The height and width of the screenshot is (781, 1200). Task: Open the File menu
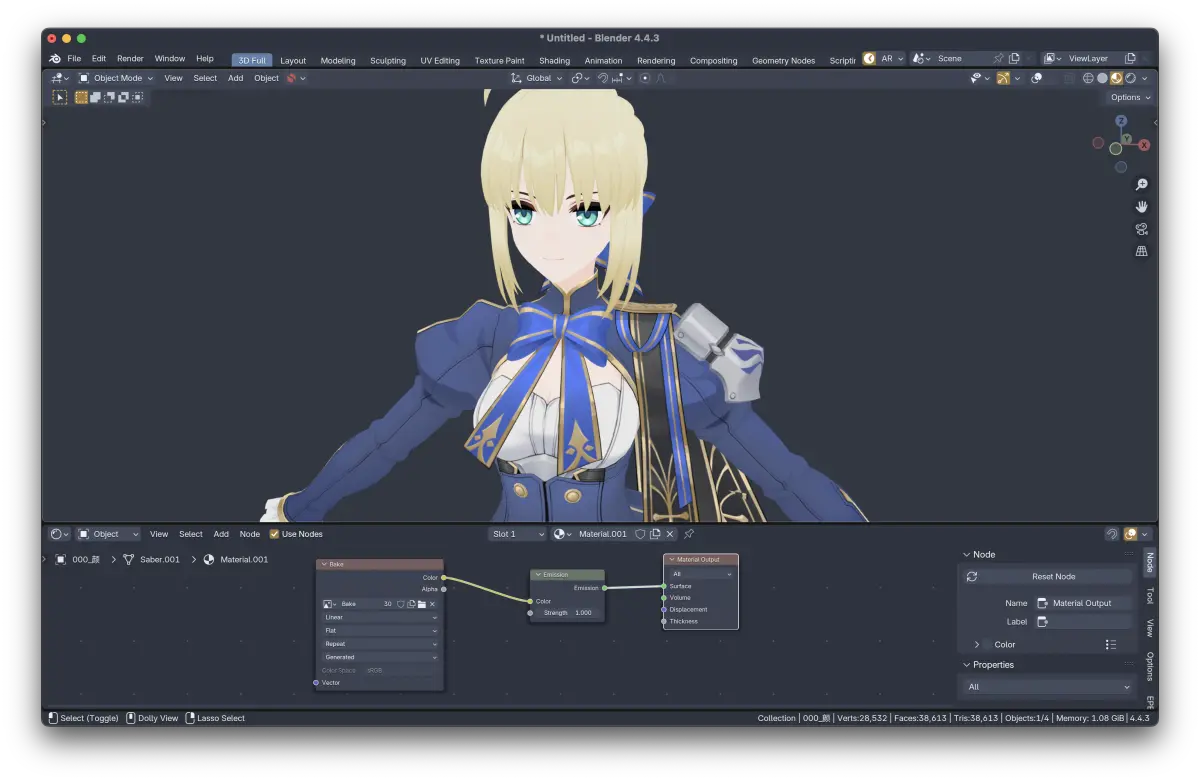[x=74, y=59]
